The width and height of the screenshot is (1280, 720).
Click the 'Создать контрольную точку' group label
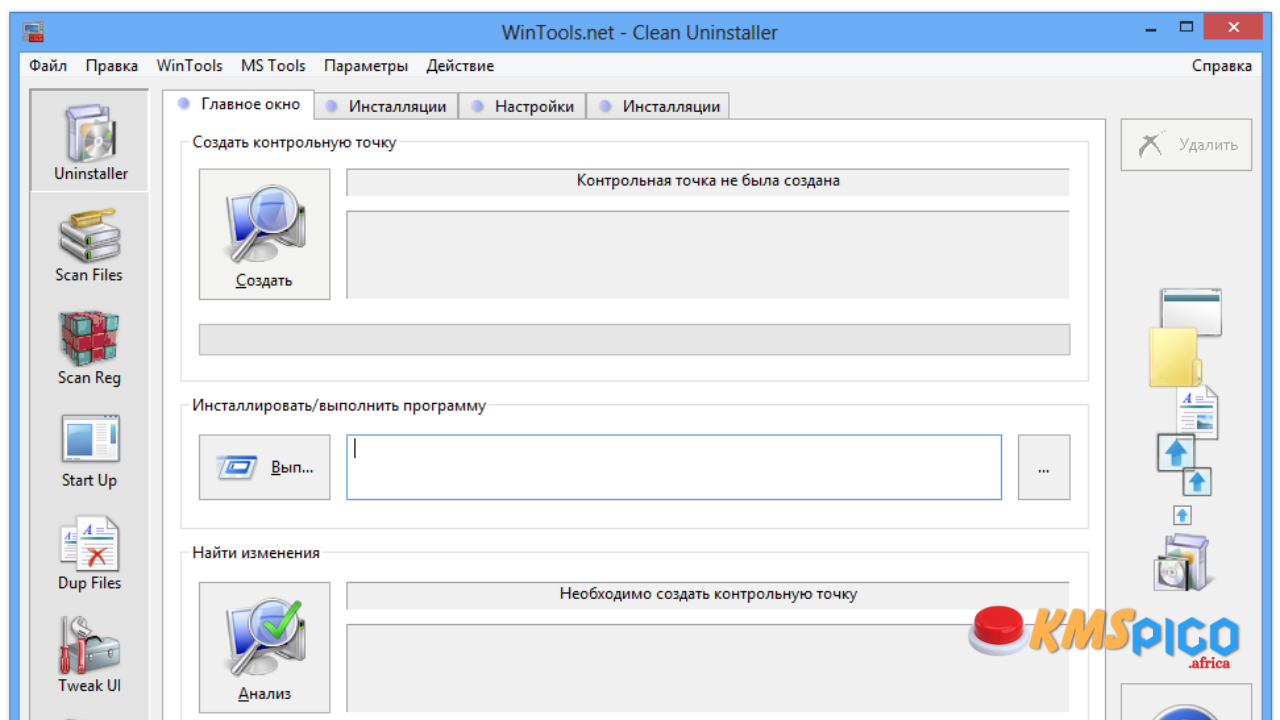294,142
